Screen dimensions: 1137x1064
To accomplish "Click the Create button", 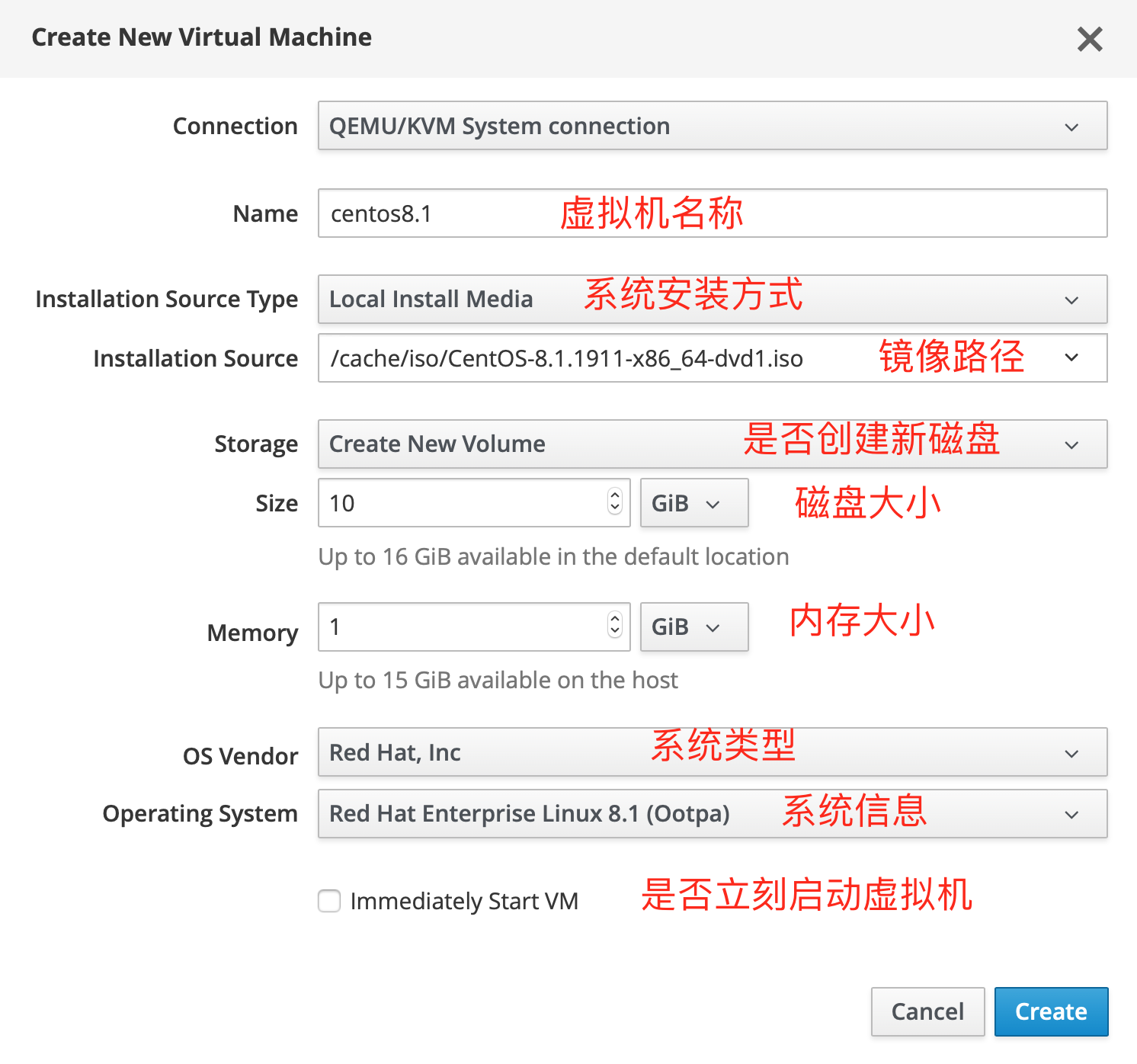I will pyautogui.click(x=1051, y=1011).
